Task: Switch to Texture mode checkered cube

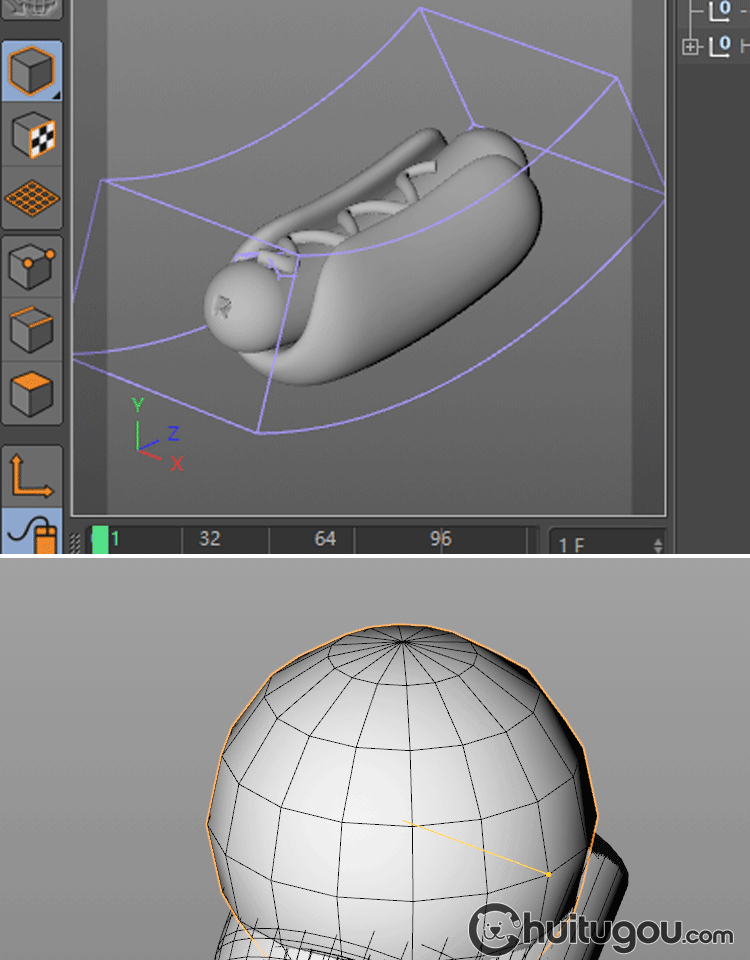Action: [32, 135]
